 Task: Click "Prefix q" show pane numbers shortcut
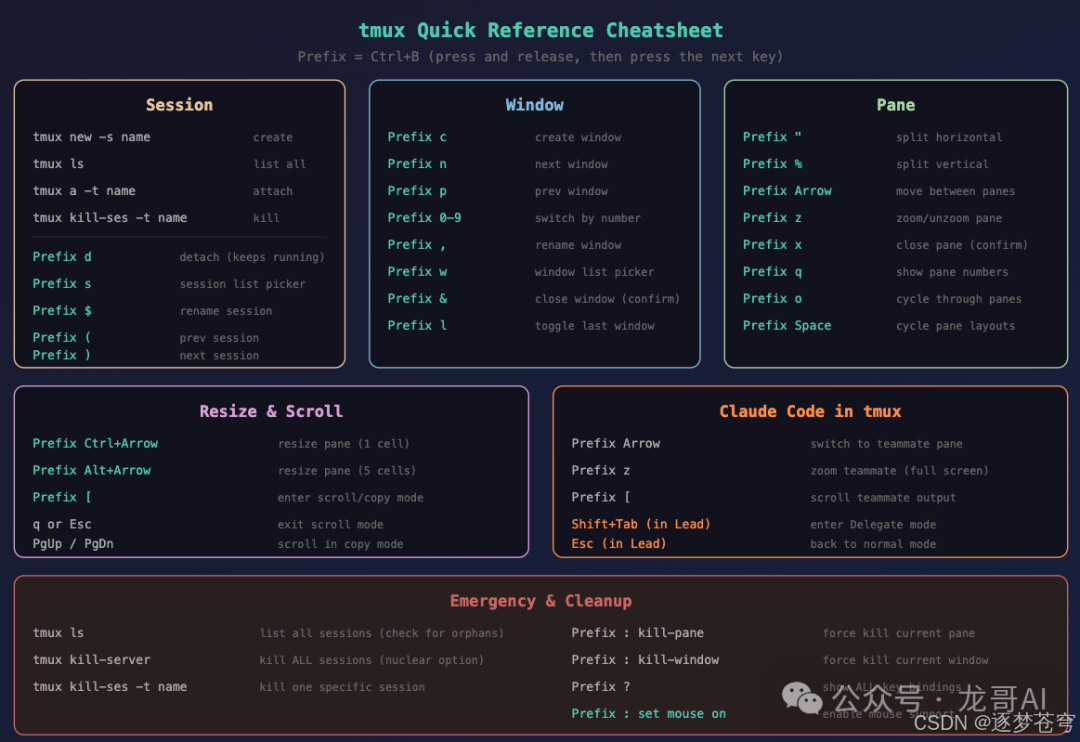click(772, 271)
